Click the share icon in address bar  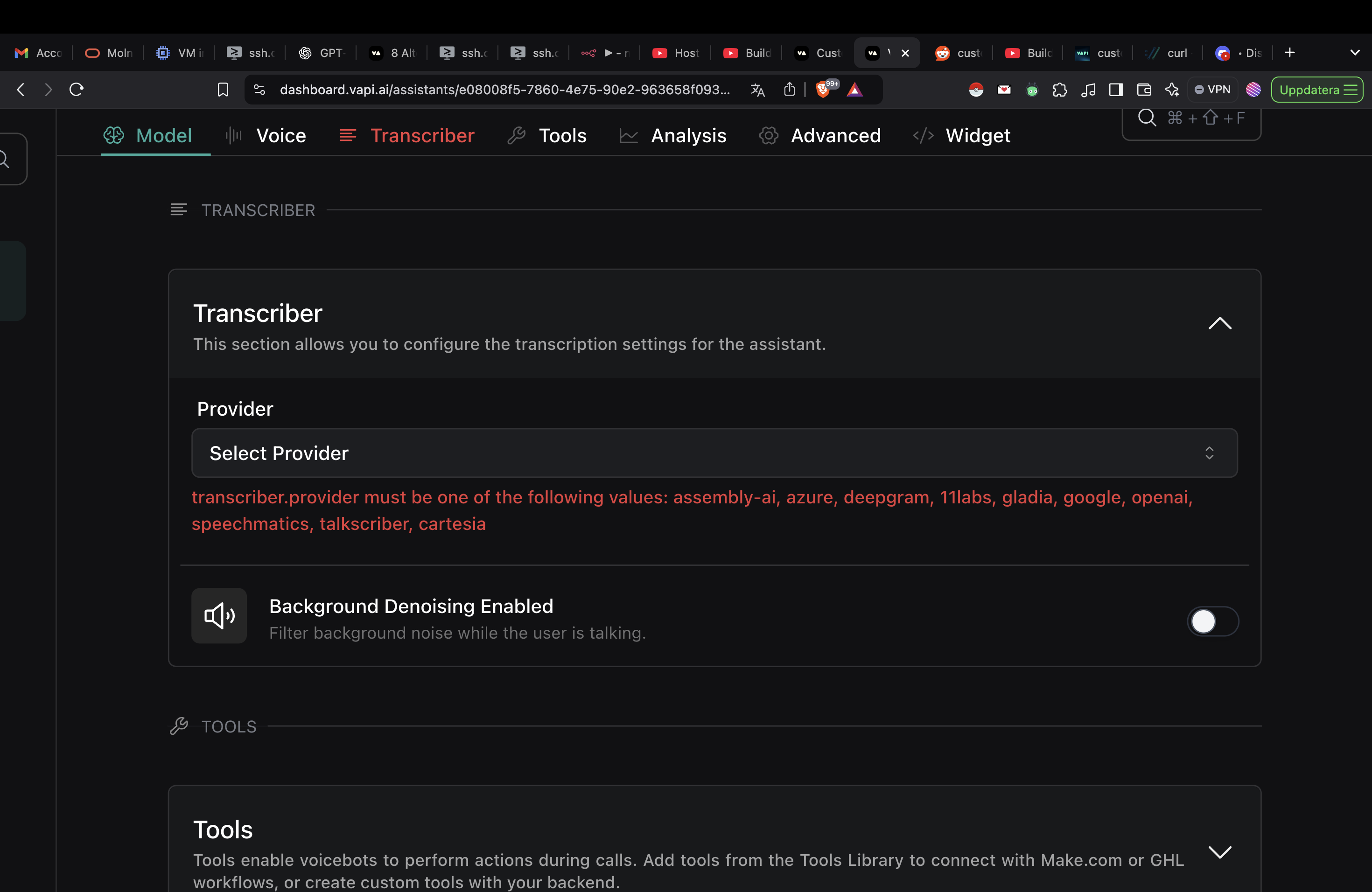tap(789, 89)
